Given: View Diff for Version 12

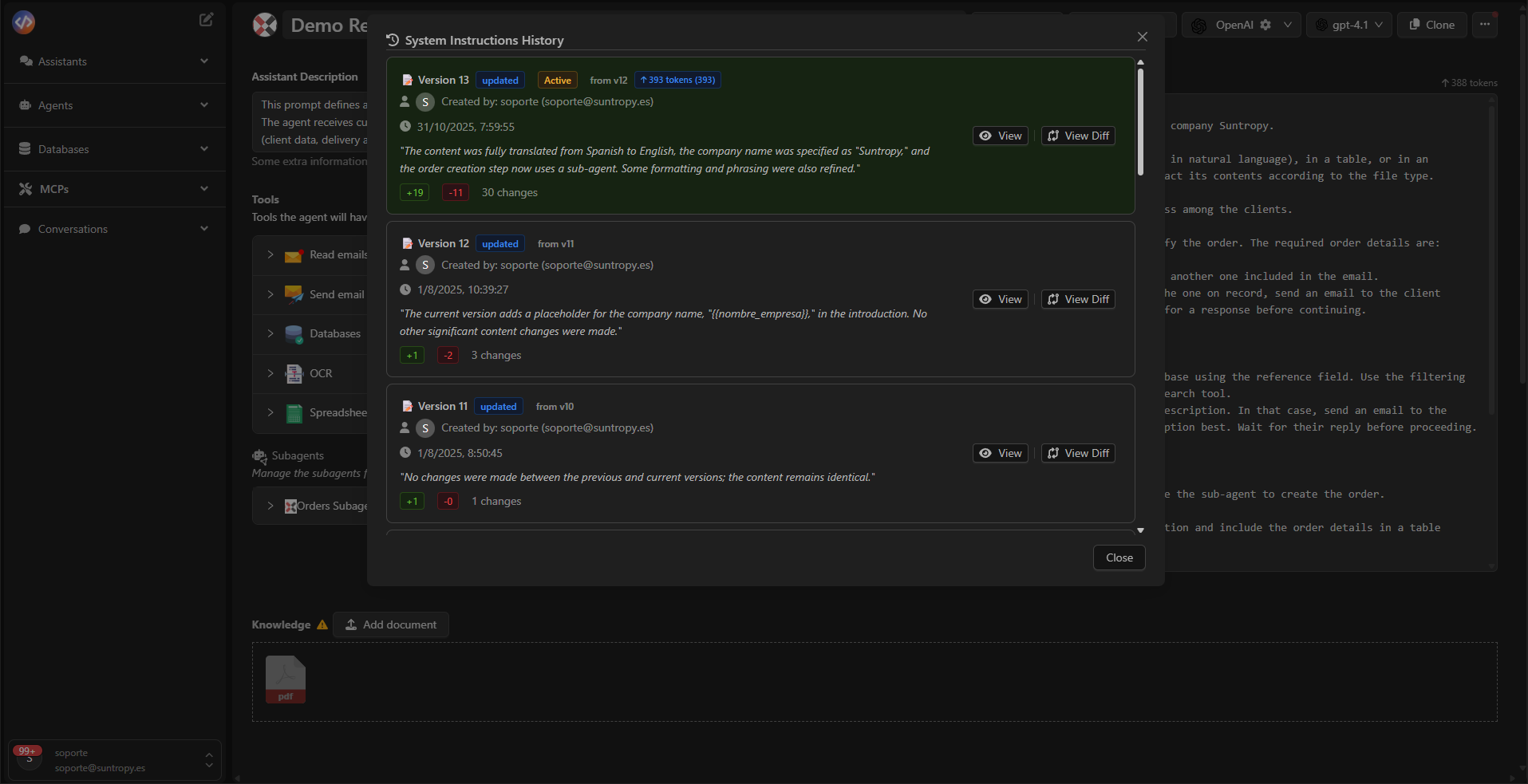Looking at the screenshot, I should tap(1078, 299).
